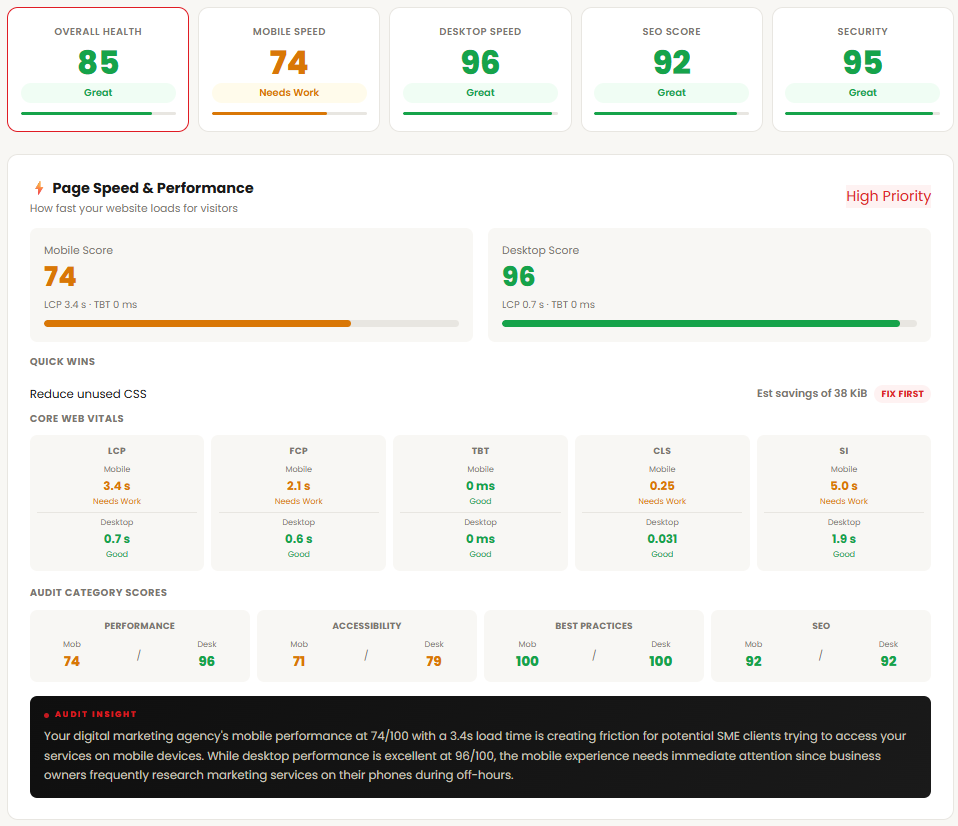Select the TBT core web vitals card
Image resolution: width=958 pixels, height=826 pixels.
pyautogui.click(x=480, y=503)
